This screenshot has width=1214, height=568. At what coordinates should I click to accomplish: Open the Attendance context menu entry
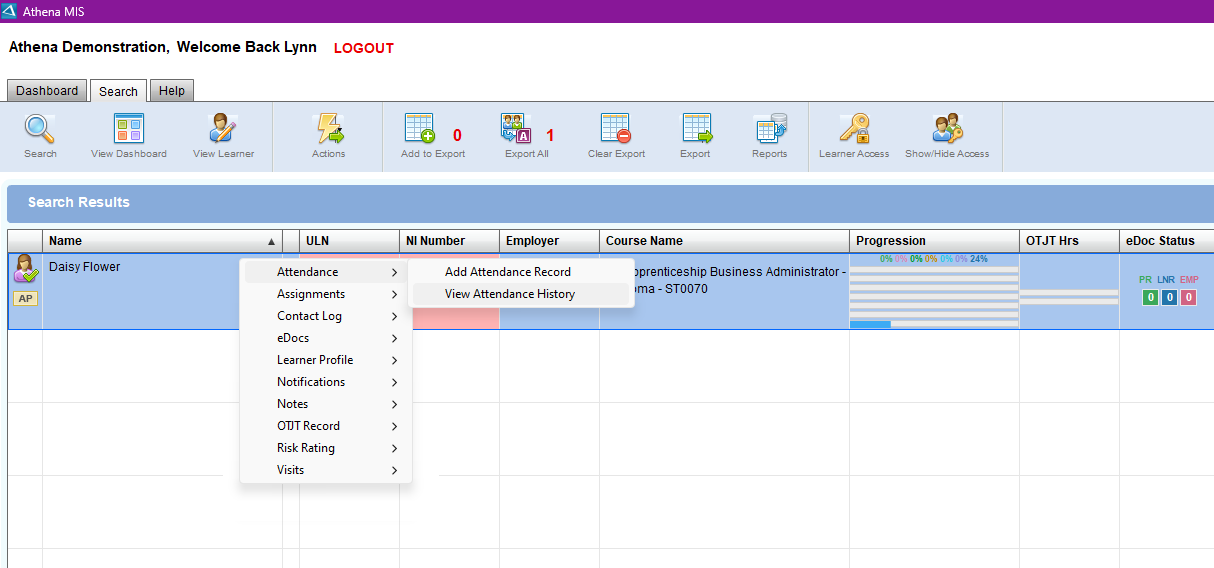(325, 272)
